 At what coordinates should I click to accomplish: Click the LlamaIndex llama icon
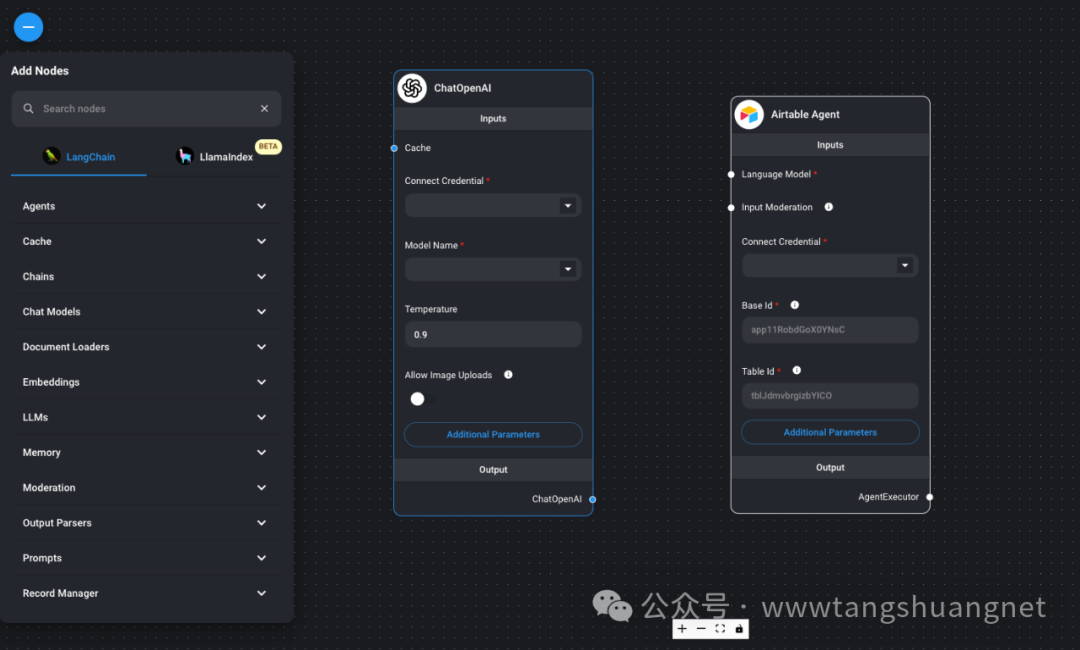click(185, 156)
